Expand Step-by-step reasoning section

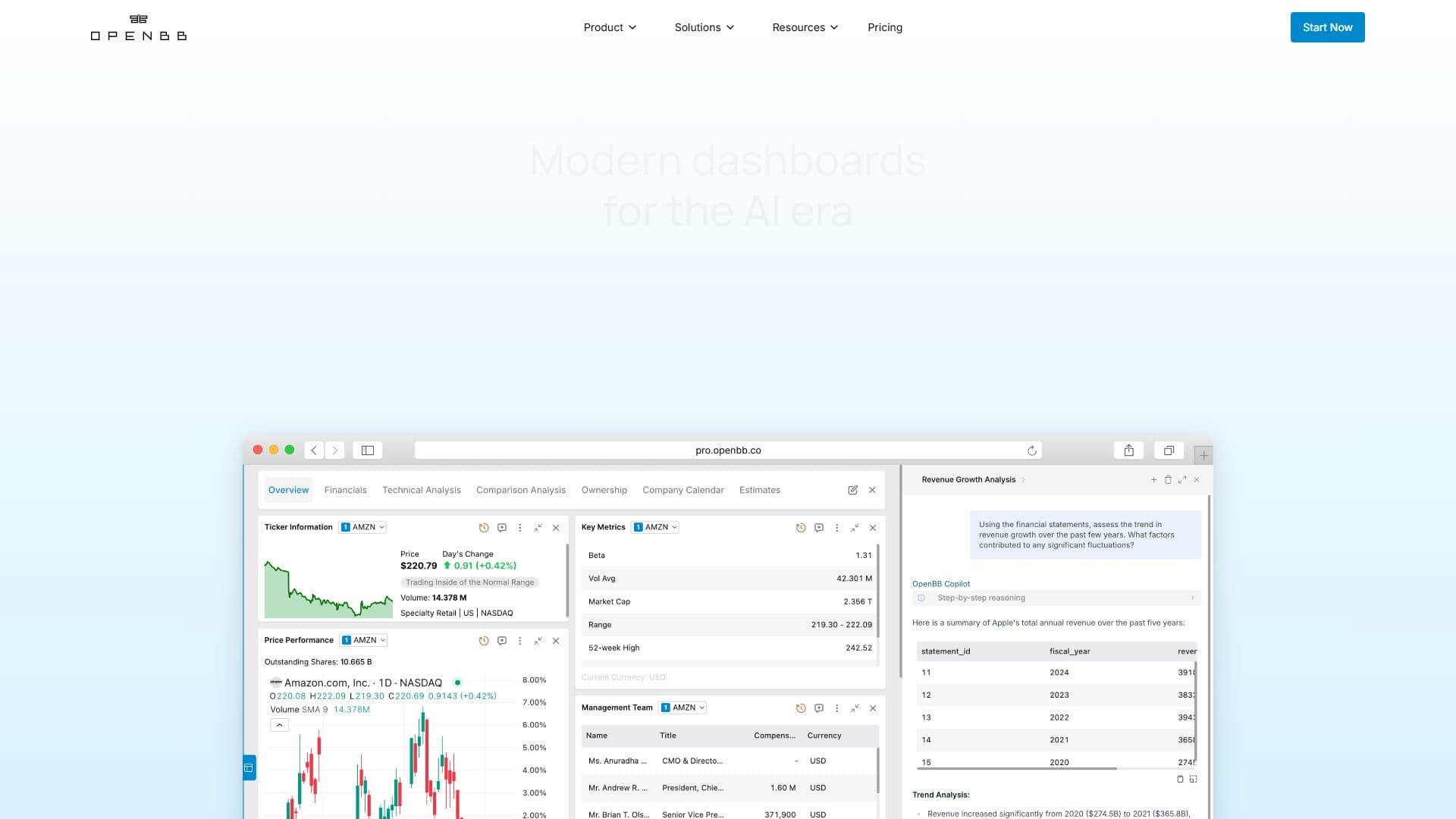(x=1056, y=598)
